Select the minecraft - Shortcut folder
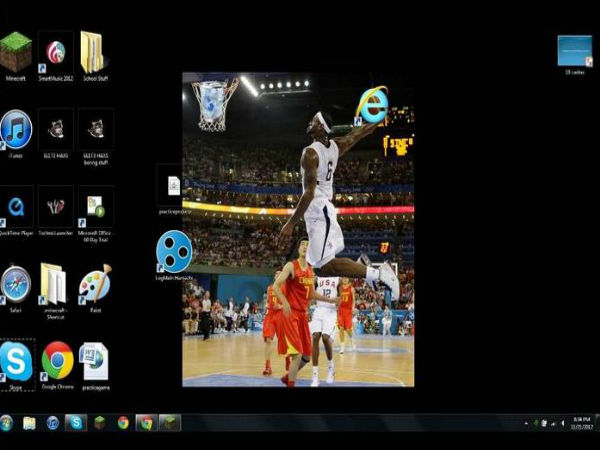This screenshot has height=450, width=600. coord(54,283)
